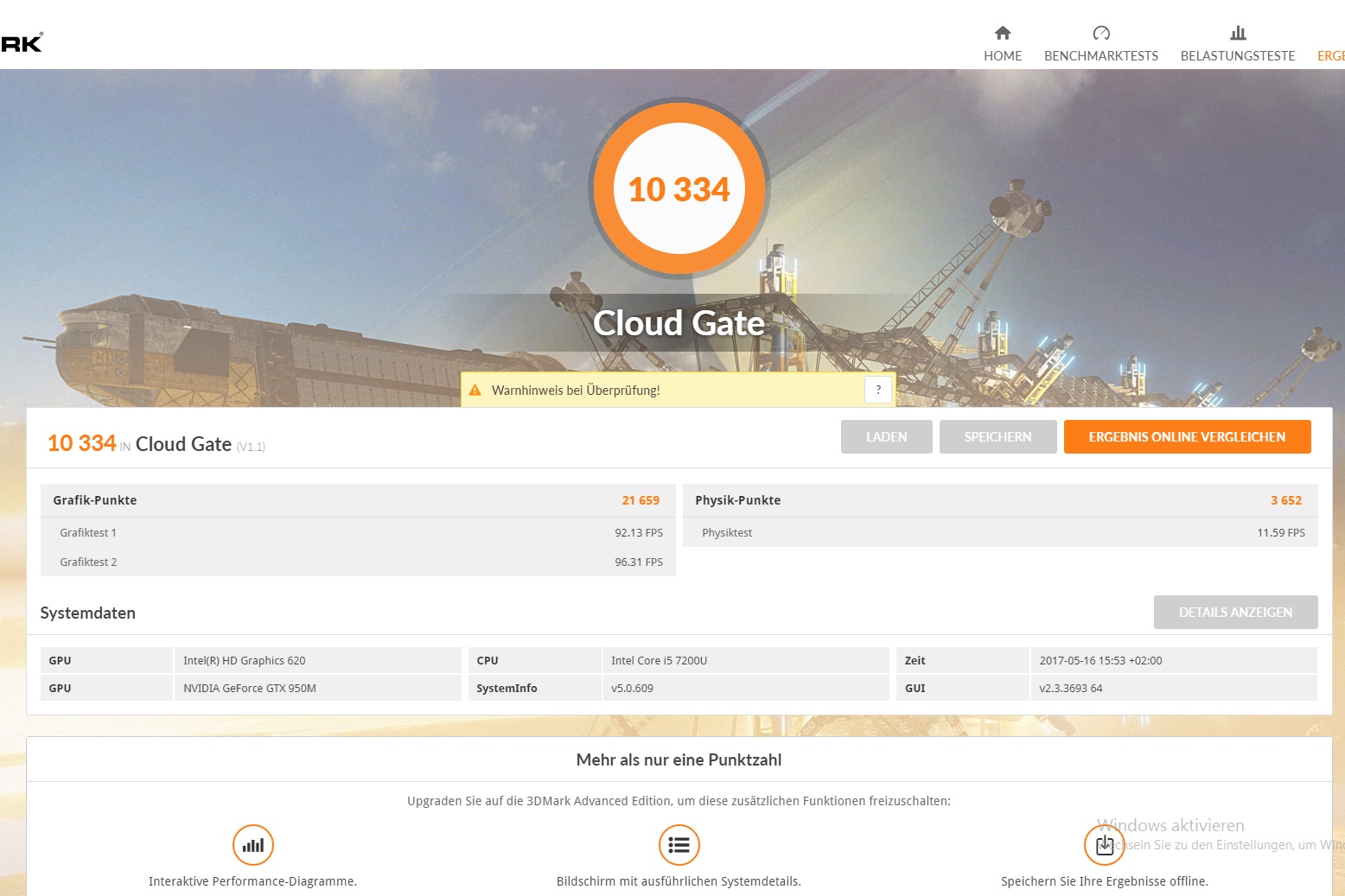Click the save results offline icon

pyautogui.click(x=1105, y=844)
